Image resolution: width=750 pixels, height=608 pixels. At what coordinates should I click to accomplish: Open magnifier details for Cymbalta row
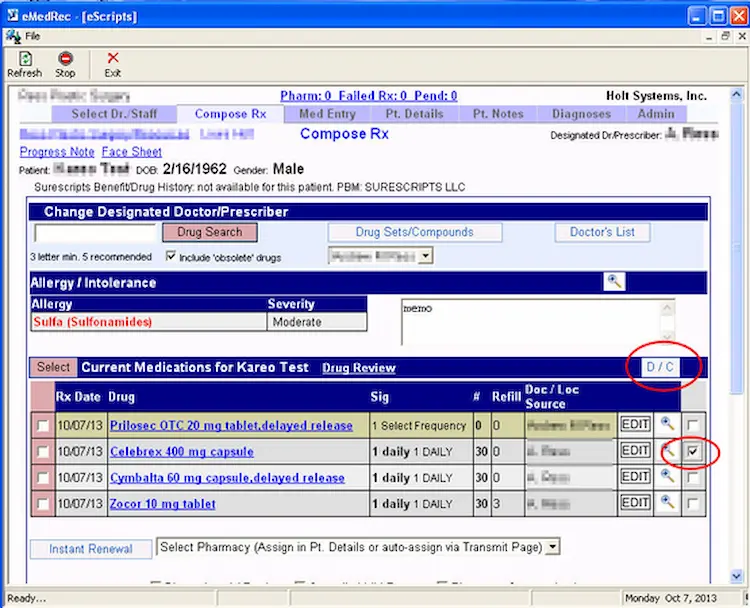click(668, 478)
